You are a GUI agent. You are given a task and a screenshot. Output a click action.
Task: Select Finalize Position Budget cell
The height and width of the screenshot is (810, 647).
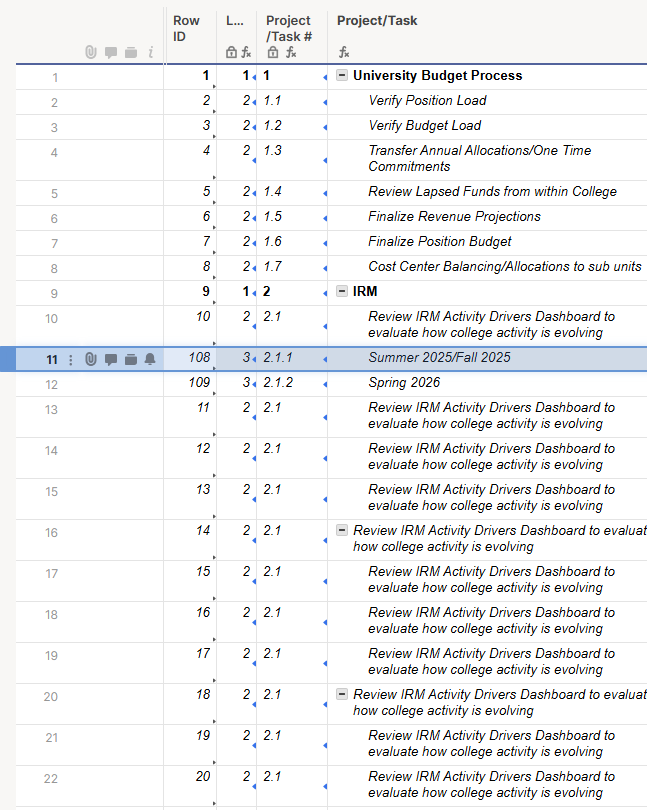tap(487, 242)
